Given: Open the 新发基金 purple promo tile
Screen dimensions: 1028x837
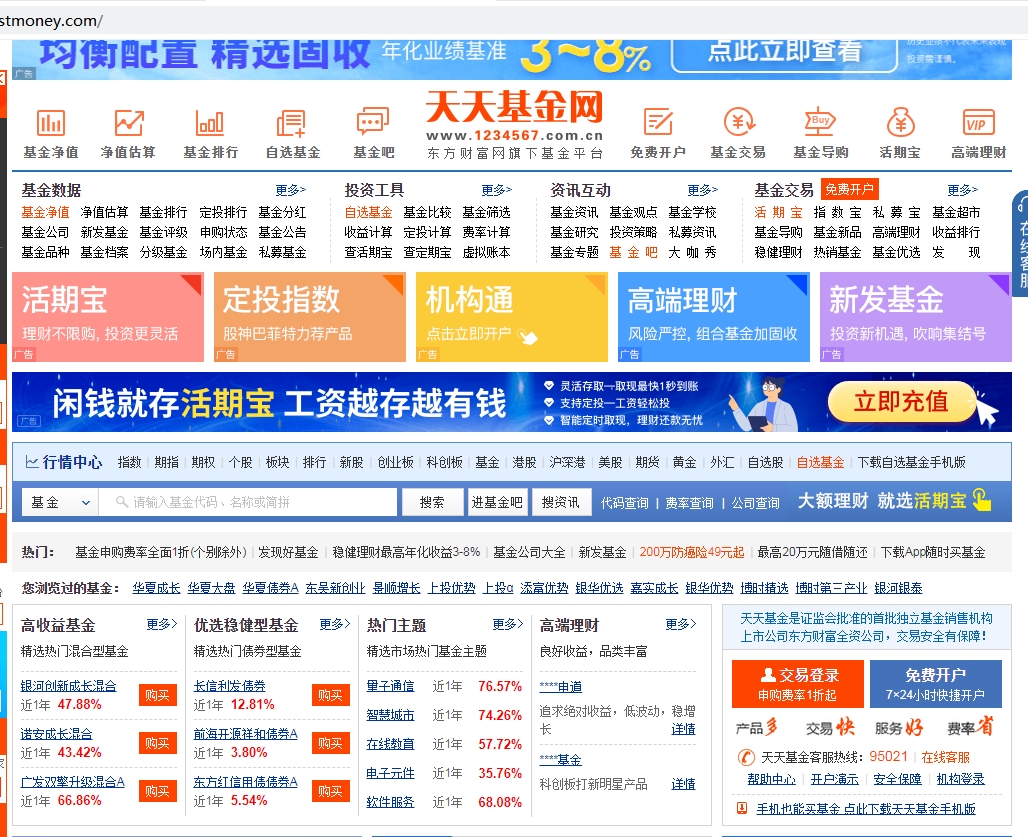Looking at the screenshot, I should [x=915, y=317].
